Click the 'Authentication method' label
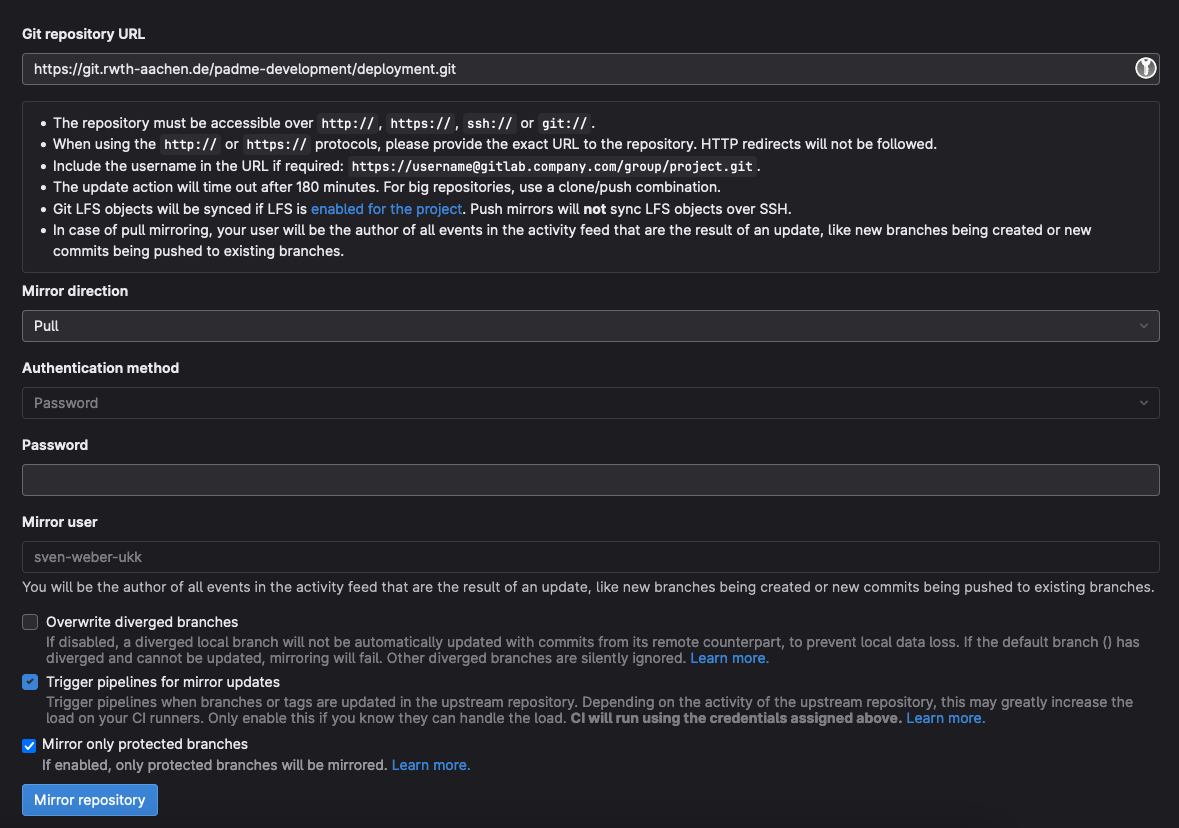This screenshot has height=828, width=1179. point(101,368)
